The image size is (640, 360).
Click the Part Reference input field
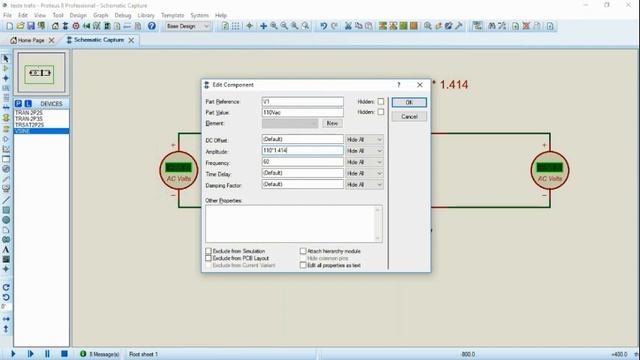302,101
